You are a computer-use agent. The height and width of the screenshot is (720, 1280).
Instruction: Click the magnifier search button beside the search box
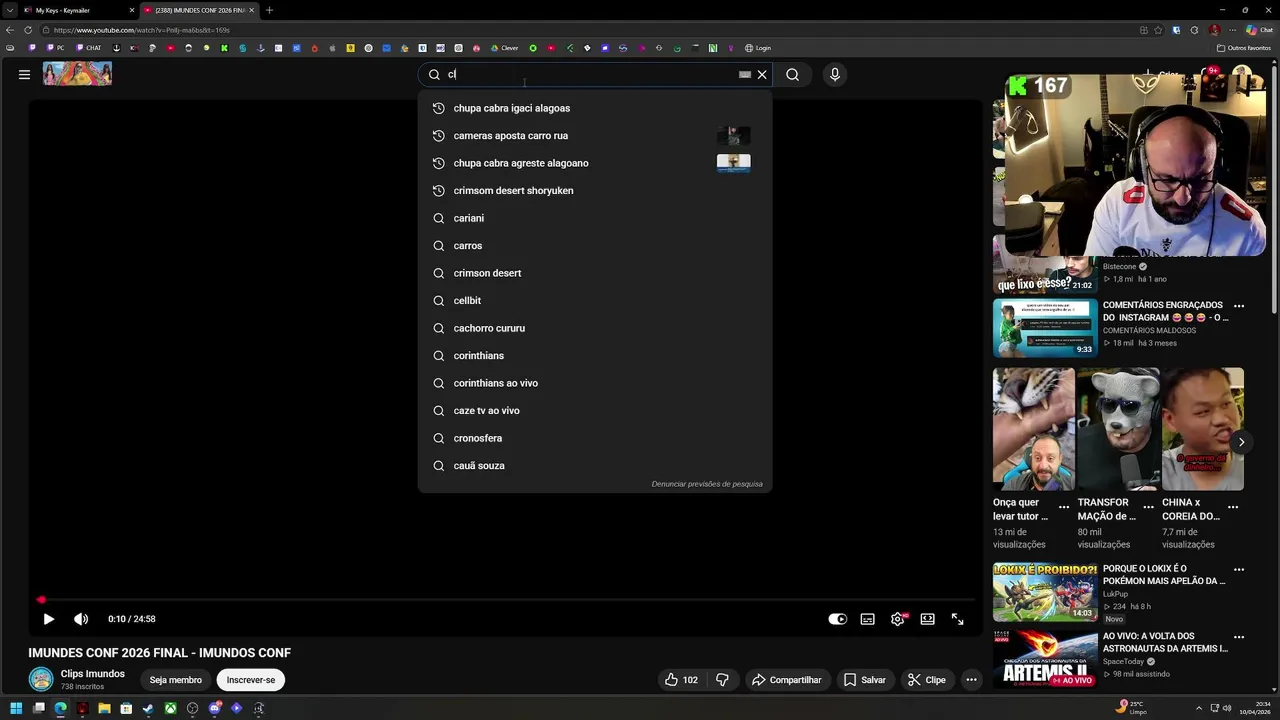[792, 74]
